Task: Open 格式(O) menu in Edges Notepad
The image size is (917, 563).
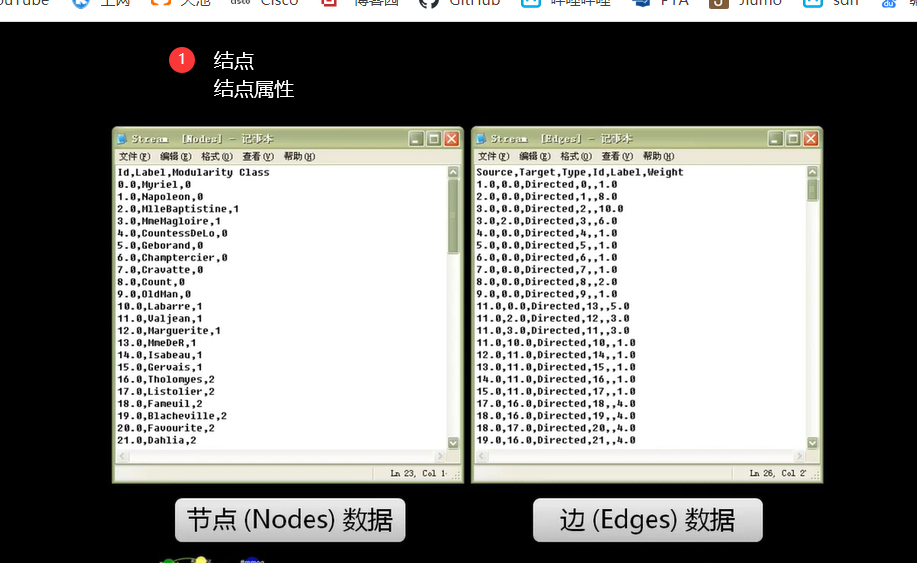Action: point(575,157)
